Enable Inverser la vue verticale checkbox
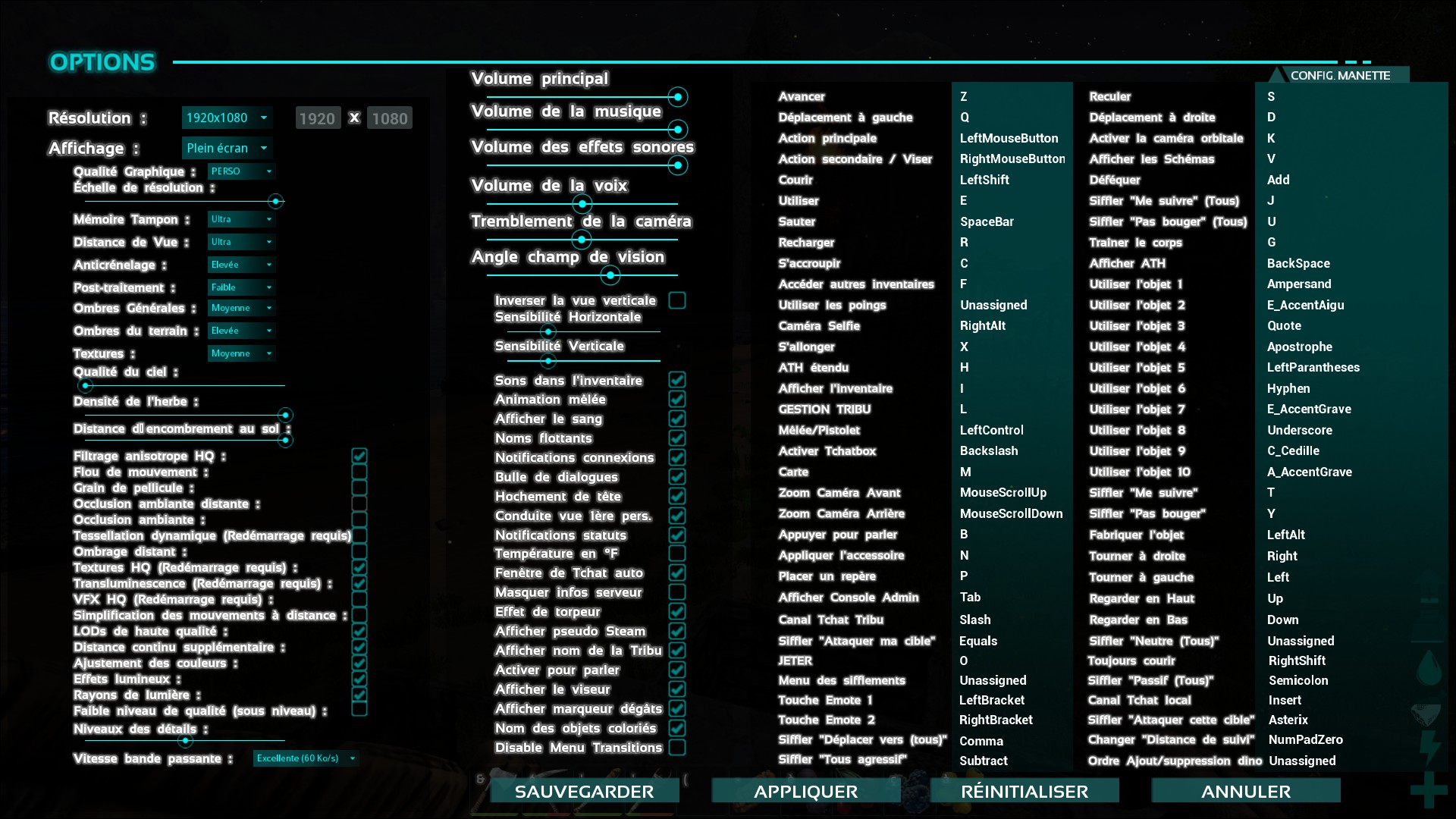This screenshot has height=819, width=1456. 677,300
